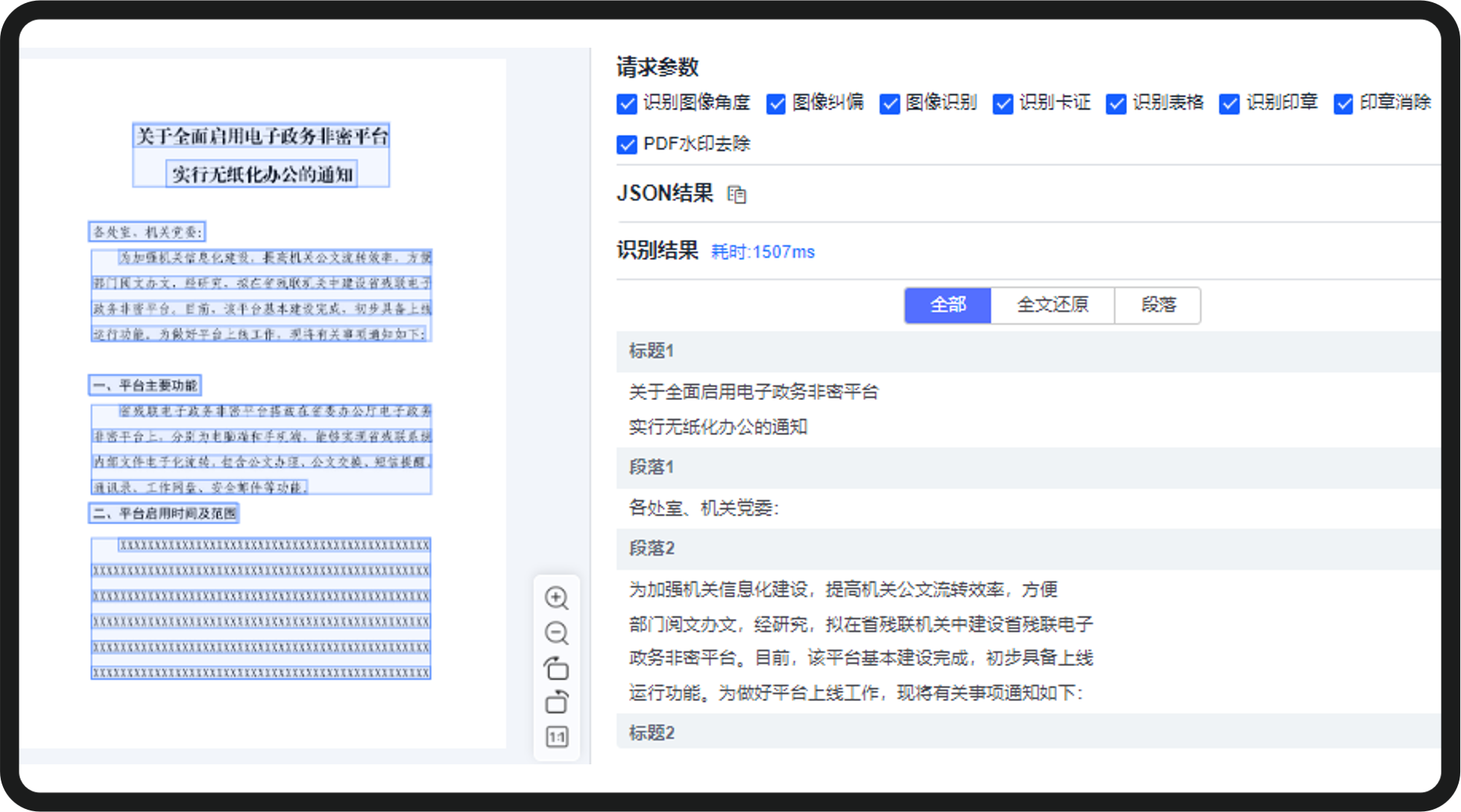Copy the JSON结果 to clipboard
The image size is (1461, 812).
(736, 194)
